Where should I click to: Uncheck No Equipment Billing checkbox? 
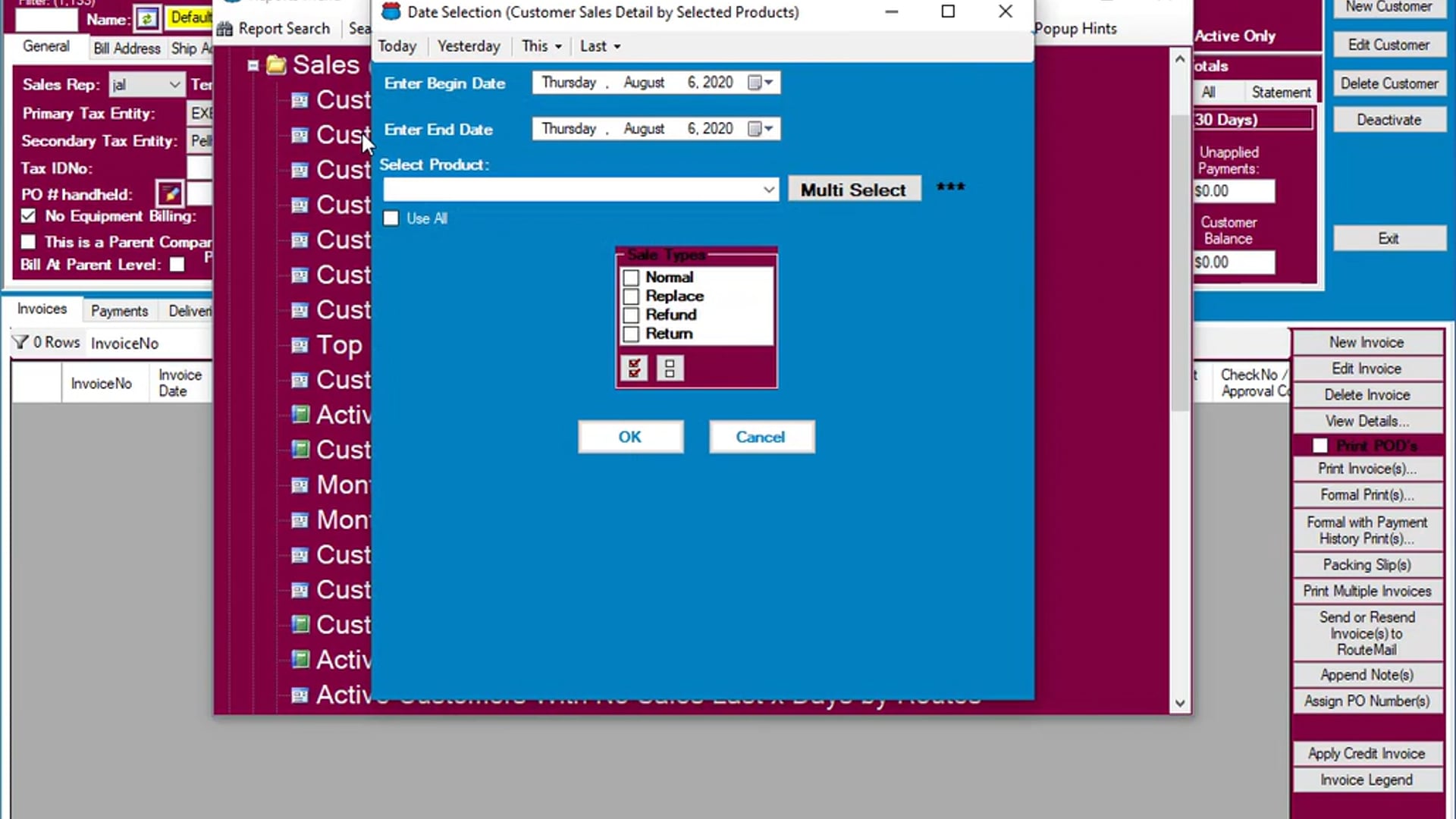(x=28, y=216)
